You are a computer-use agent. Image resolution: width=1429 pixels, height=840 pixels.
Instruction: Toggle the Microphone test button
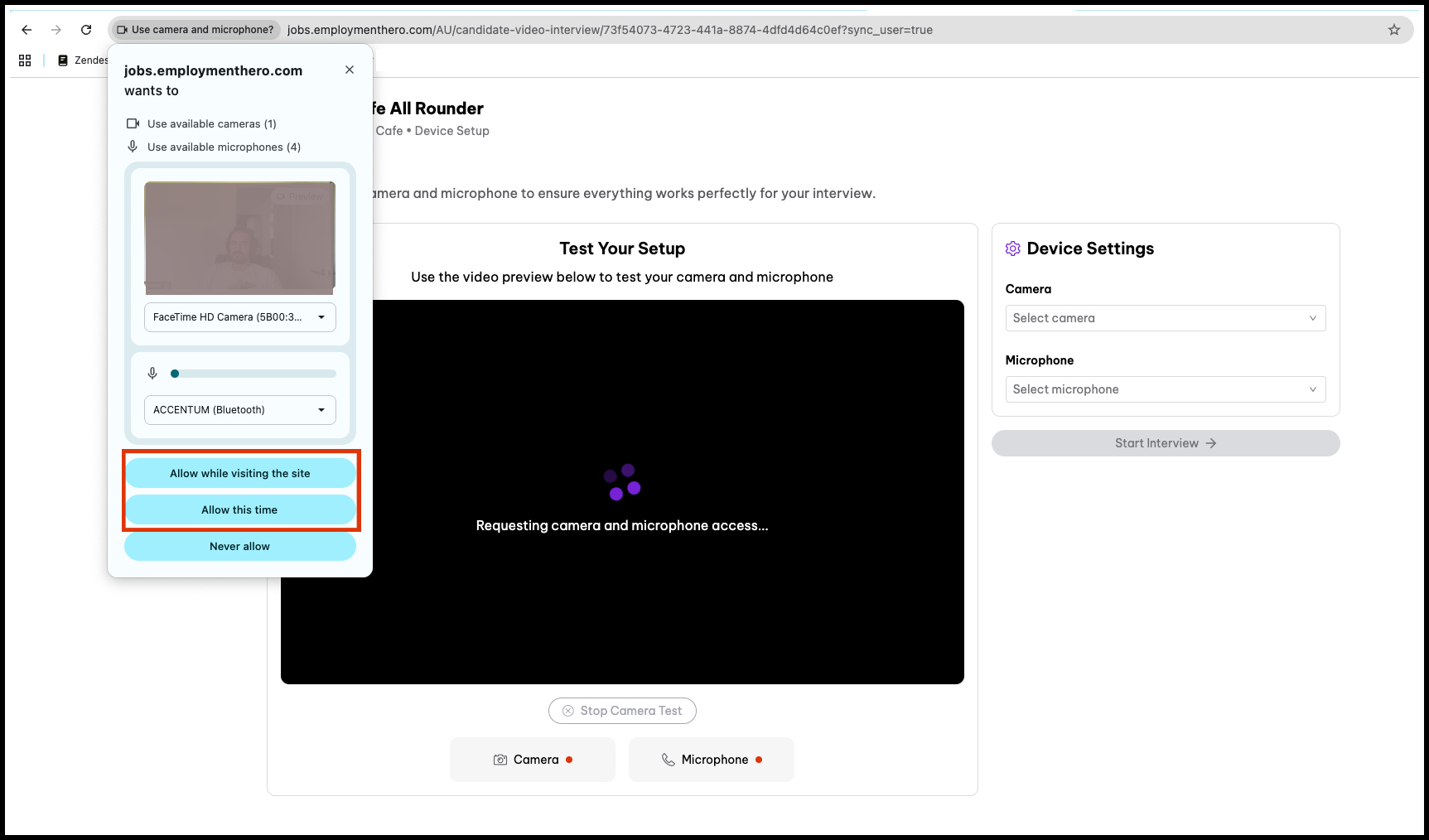pos(712,760)
